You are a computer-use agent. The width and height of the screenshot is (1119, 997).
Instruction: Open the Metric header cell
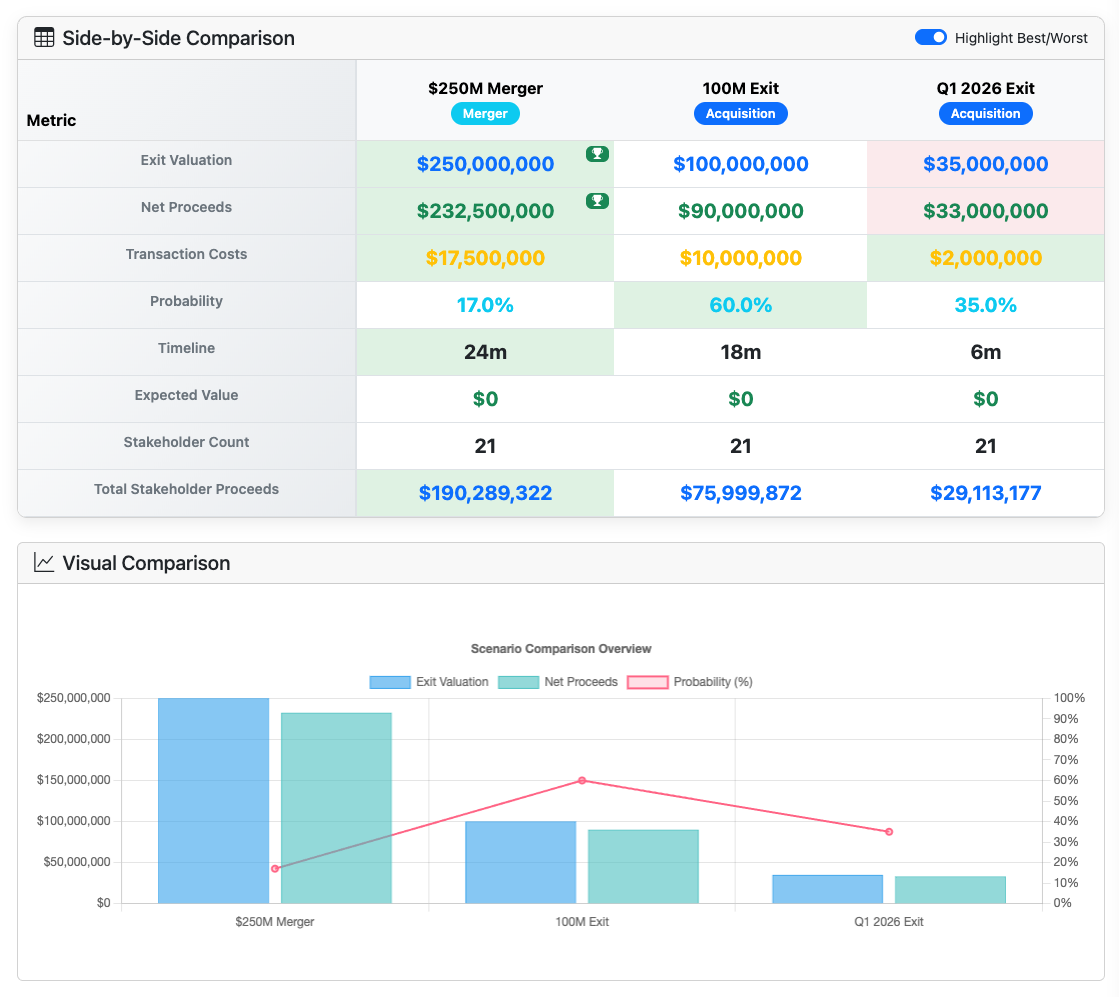52,120
